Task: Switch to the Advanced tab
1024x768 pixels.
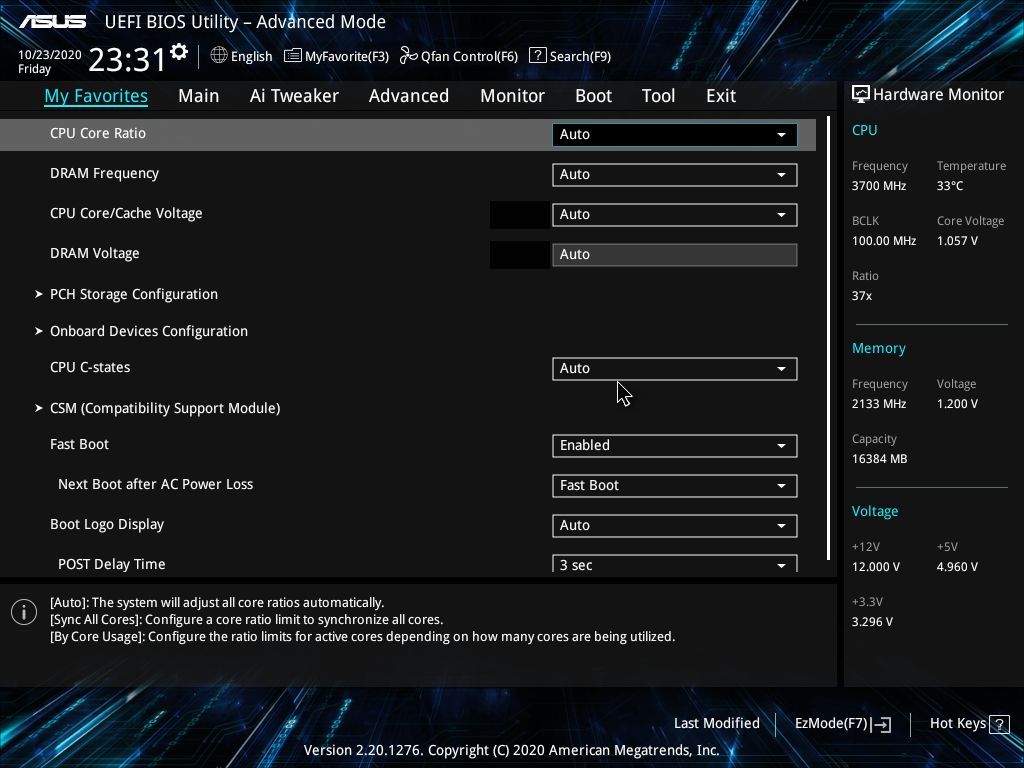Action: [x=409, y=96]
